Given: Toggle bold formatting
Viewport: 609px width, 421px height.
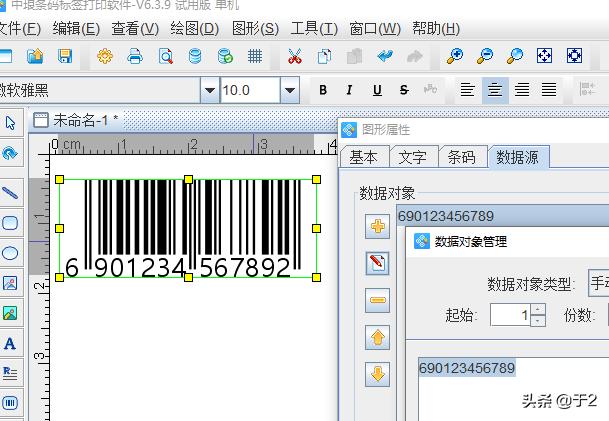Looking at the screenshot, I should point(323,91).
